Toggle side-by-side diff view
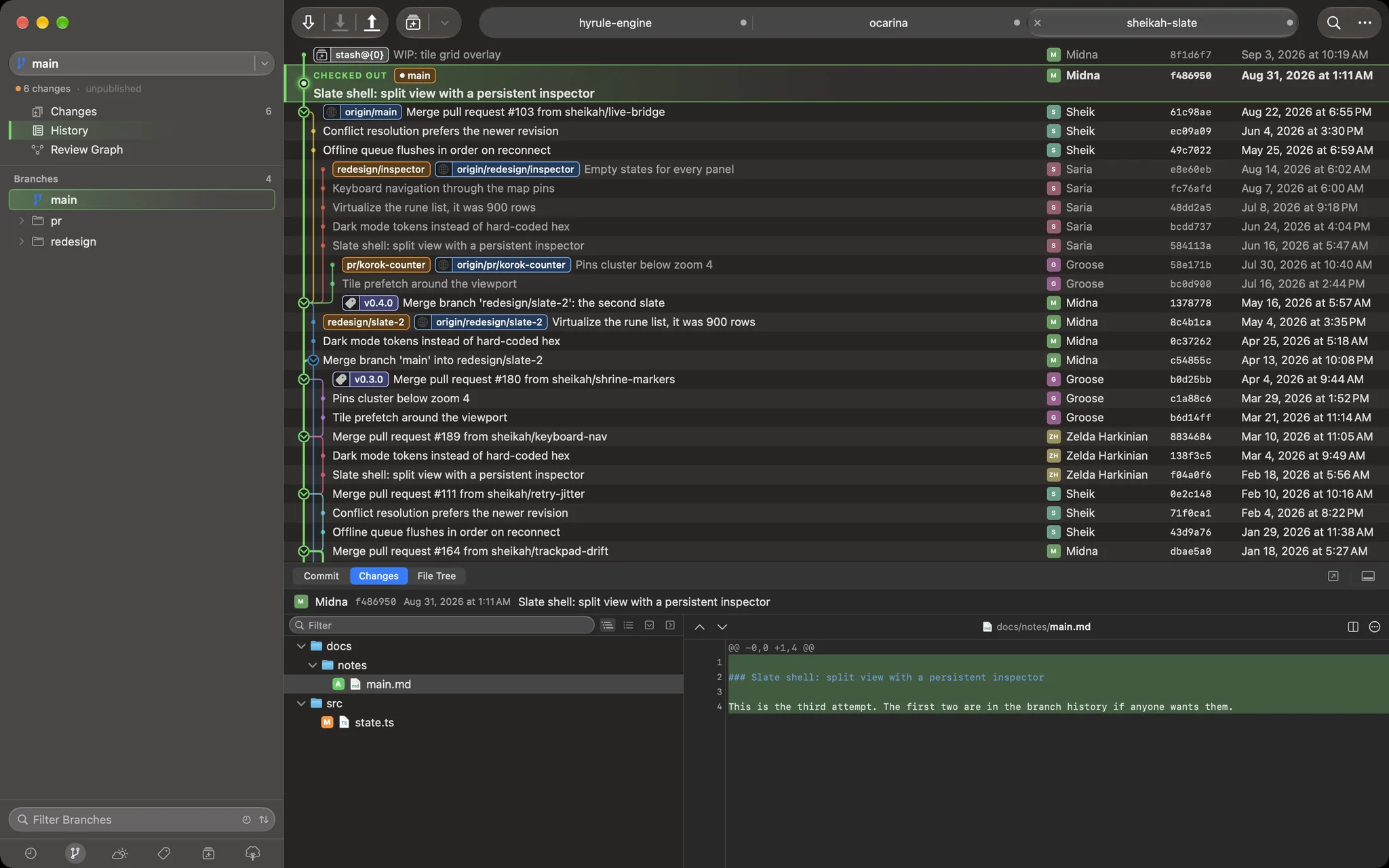Image resolution: width=1389 pixels, height=868 pixels. point(1353,627)
